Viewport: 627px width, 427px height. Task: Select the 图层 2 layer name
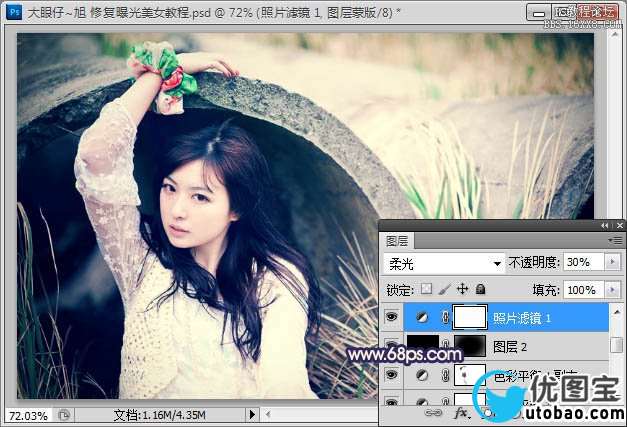(x=510, y=347)
